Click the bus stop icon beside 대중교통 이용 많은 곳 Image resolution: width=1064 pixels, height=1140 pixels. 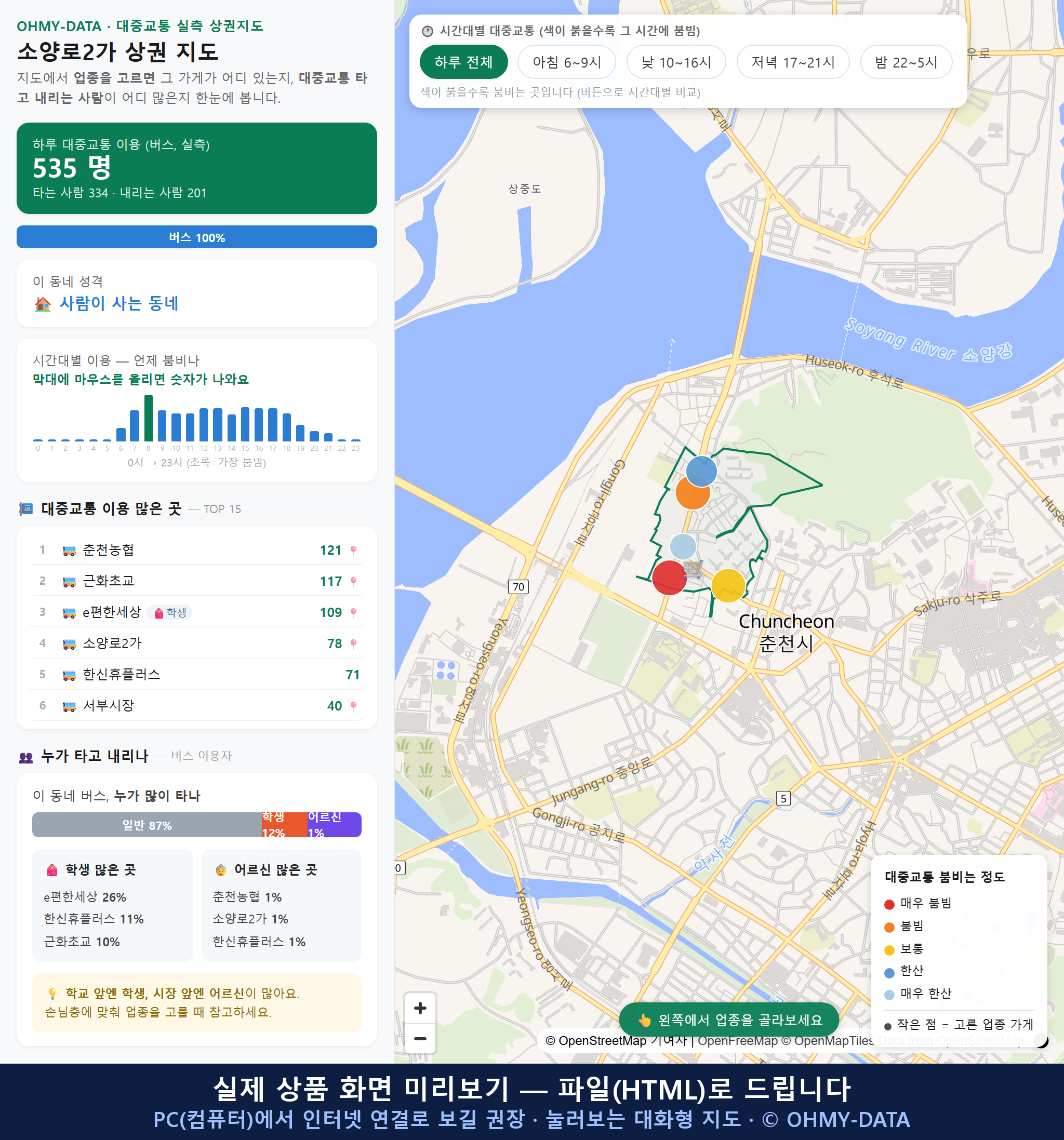[26, 508]
